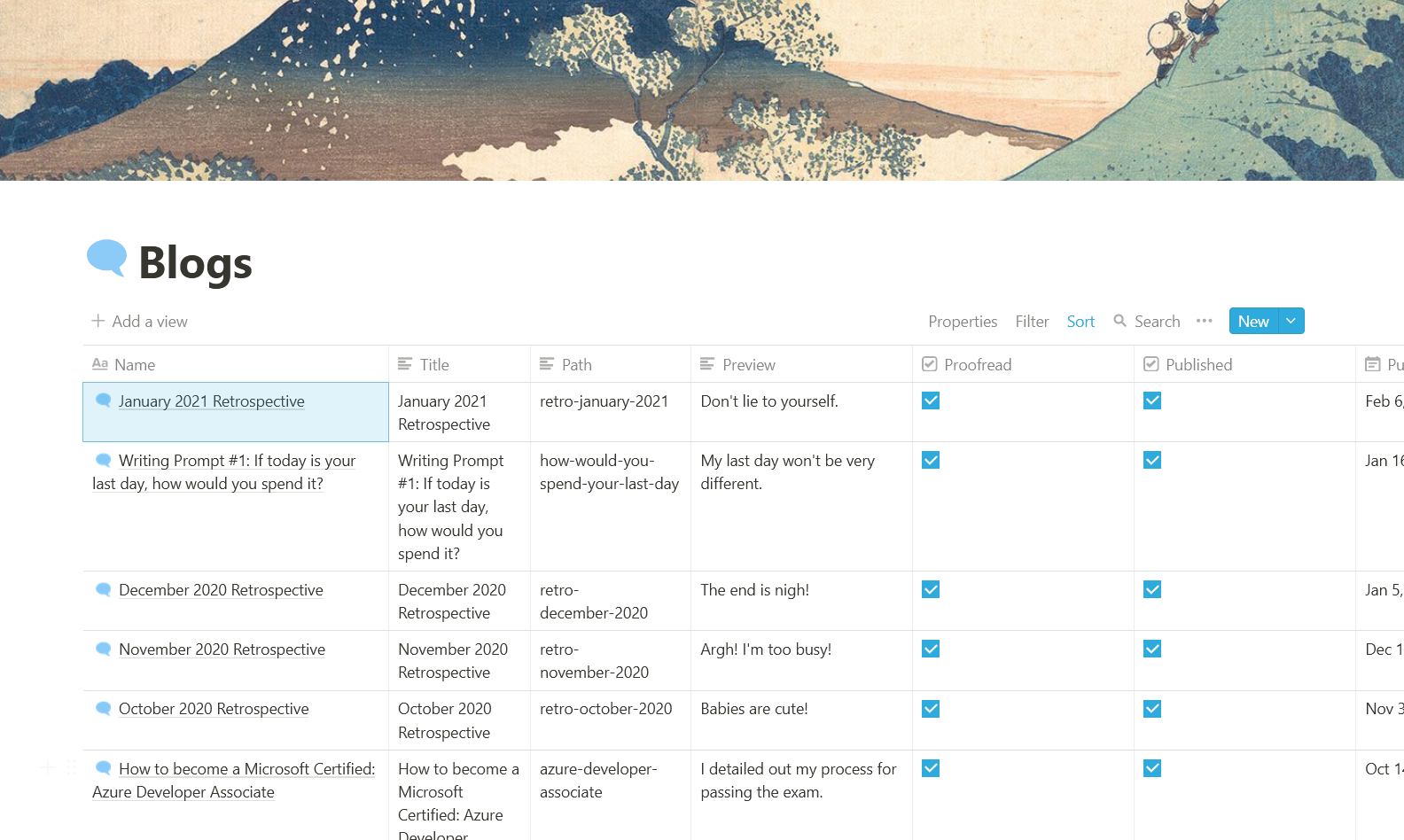
Task: Create a new entry with the New button
Action: (x=1253, y=321)
